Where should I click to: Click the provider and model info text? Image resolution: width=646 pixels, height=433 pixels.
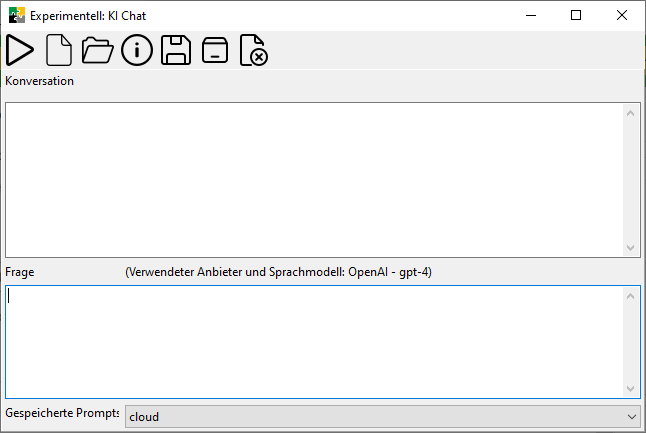coord(278,272)
